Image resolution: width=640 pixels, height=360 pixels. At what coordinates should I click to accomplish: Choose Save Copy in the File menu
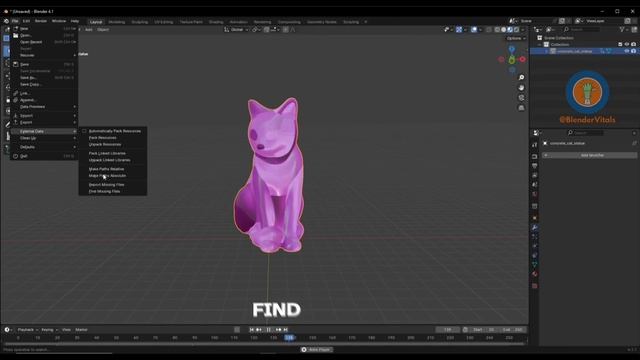44,84
